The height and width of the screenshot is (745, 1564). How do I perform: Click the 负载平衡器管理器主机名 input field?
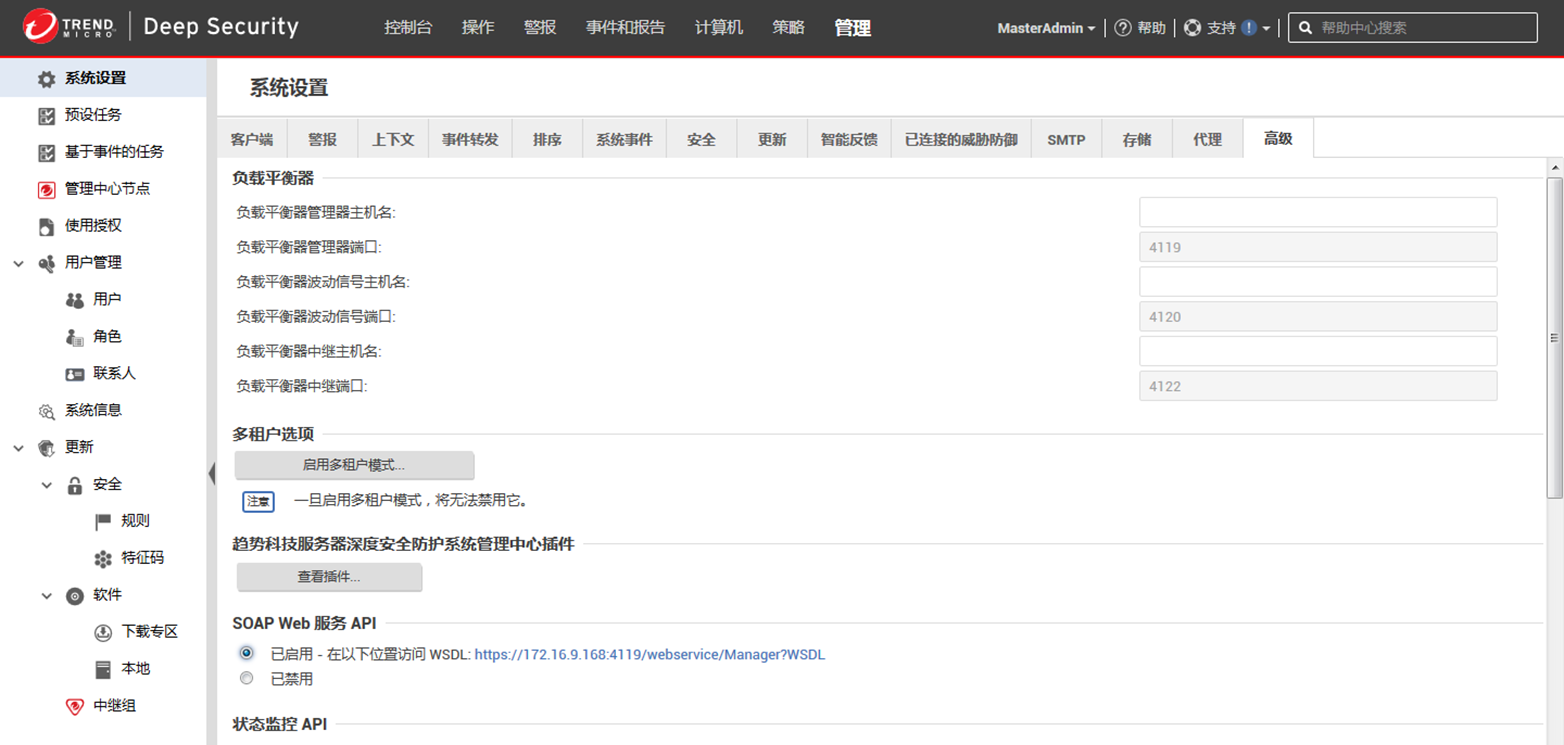click(x=1317, y=212)
